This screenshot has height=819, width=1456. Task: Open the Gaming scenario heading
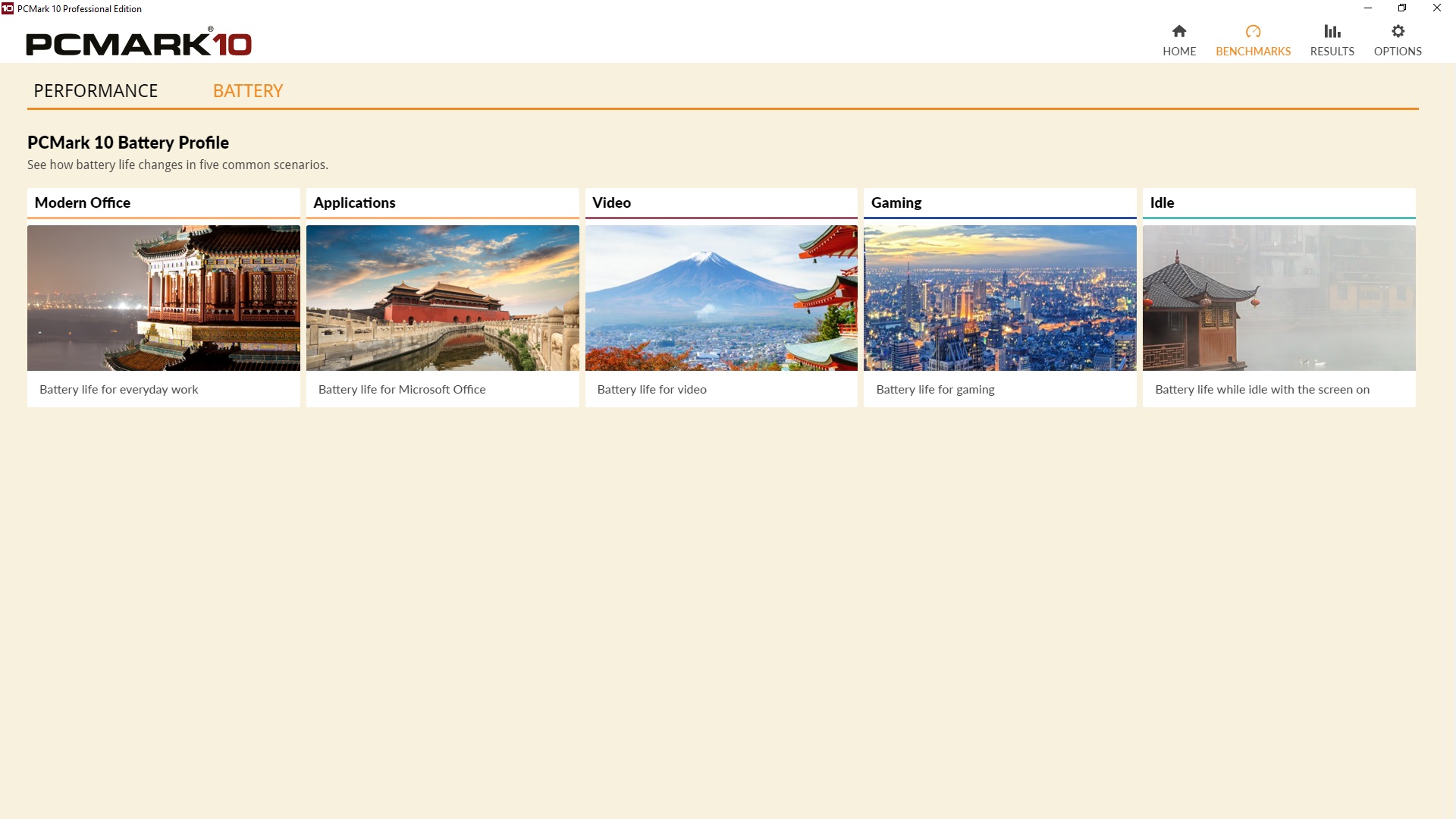click(896, 202)
